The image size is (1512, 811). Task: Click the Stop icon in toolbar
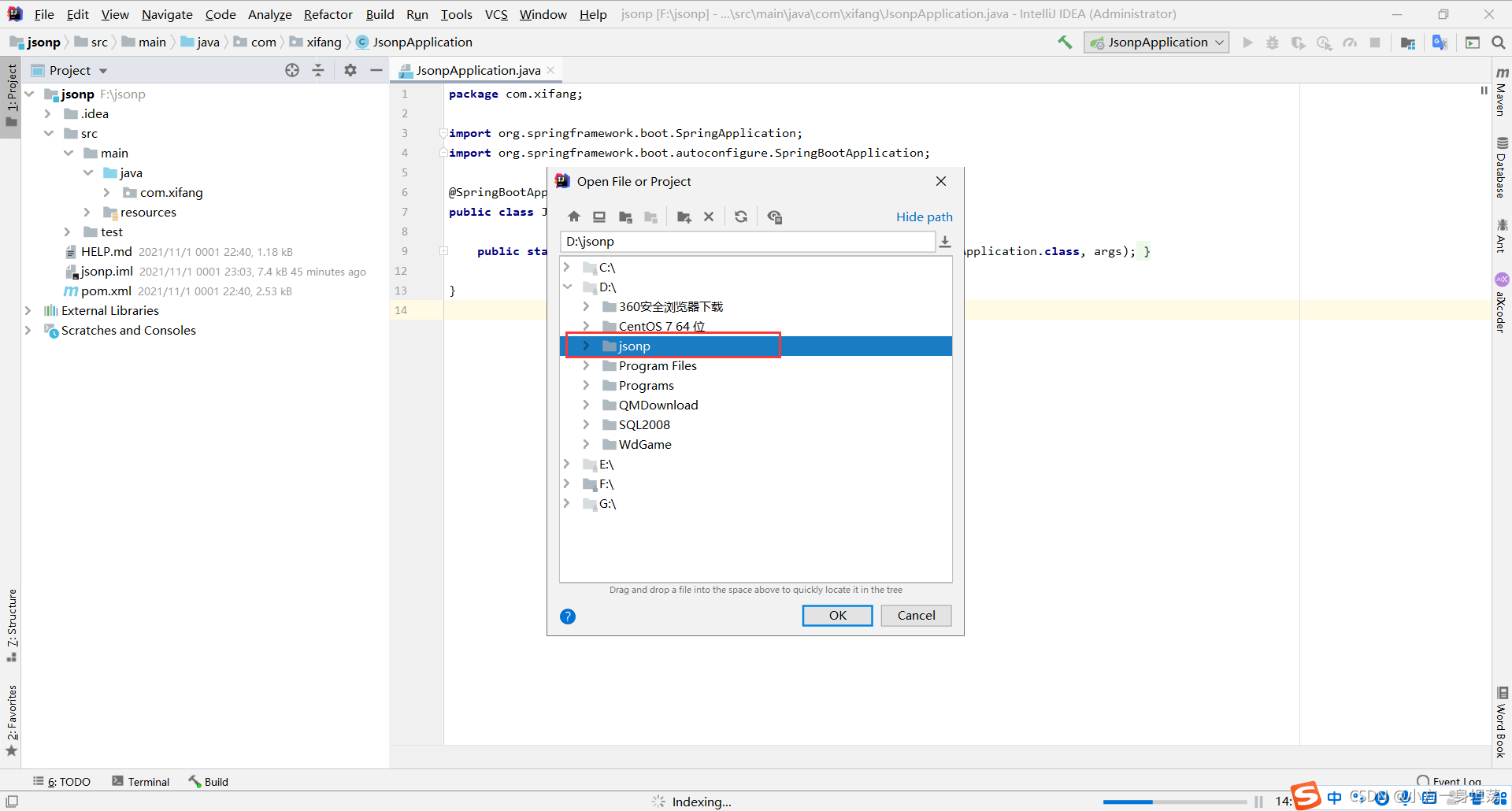[1375, 43]
